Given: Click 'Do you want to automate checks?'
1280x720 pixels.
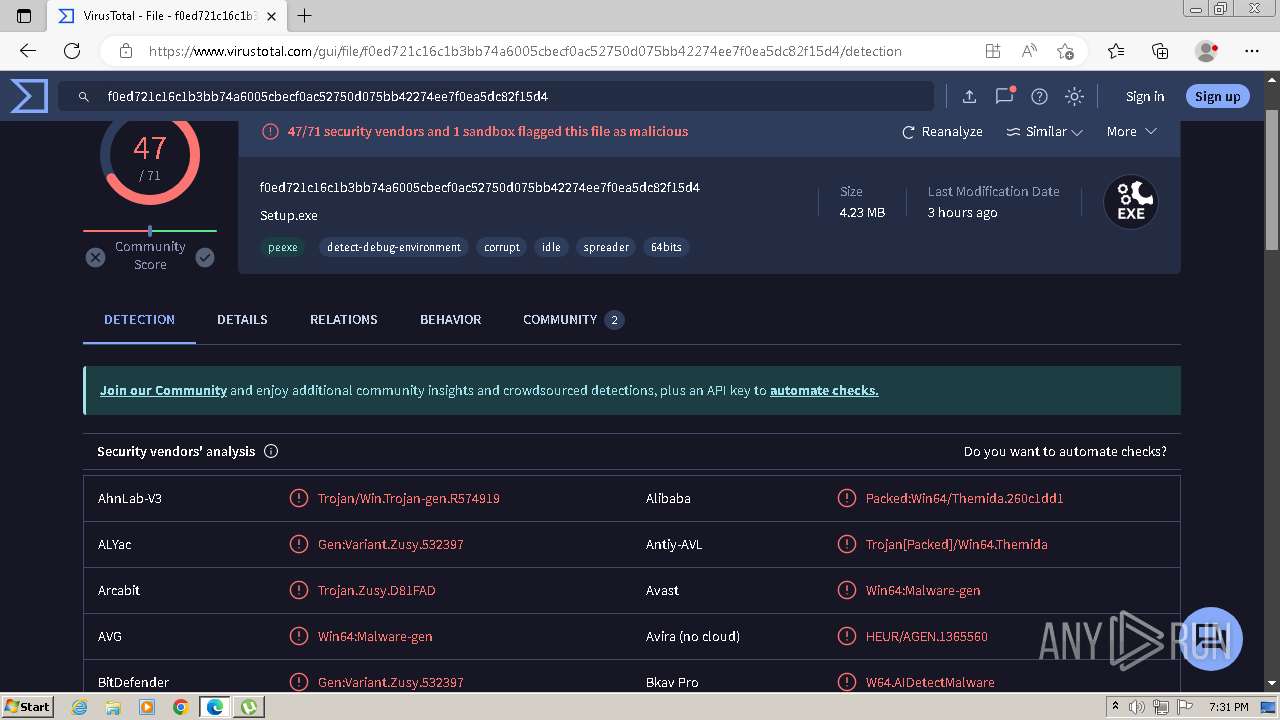Looking at the screenshot, I should tap(1065, 452).
